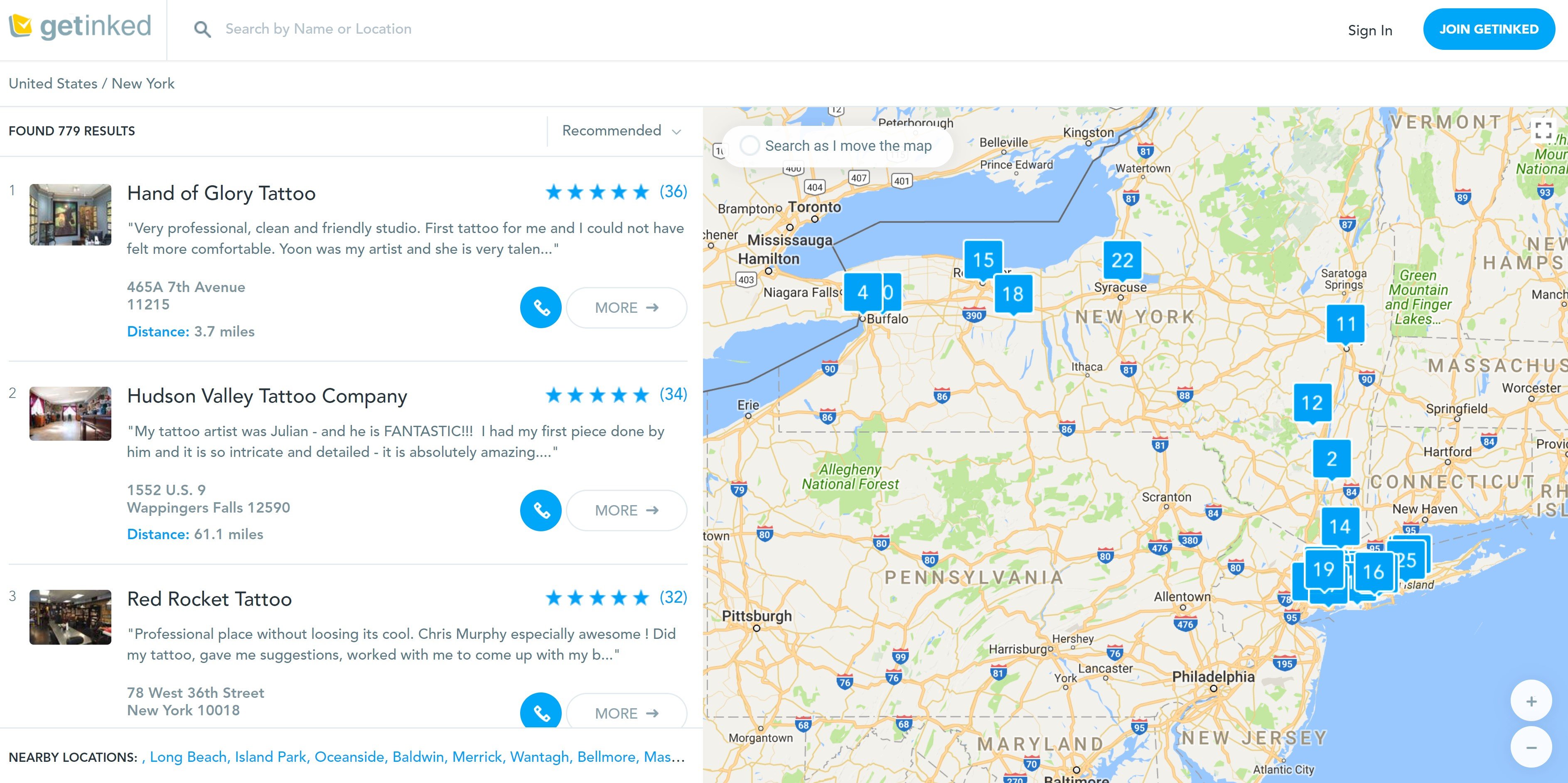This screenshot has height=783, width=1568.
Task: Open map cluster marker 12
Action: [x=1312, y=403]
